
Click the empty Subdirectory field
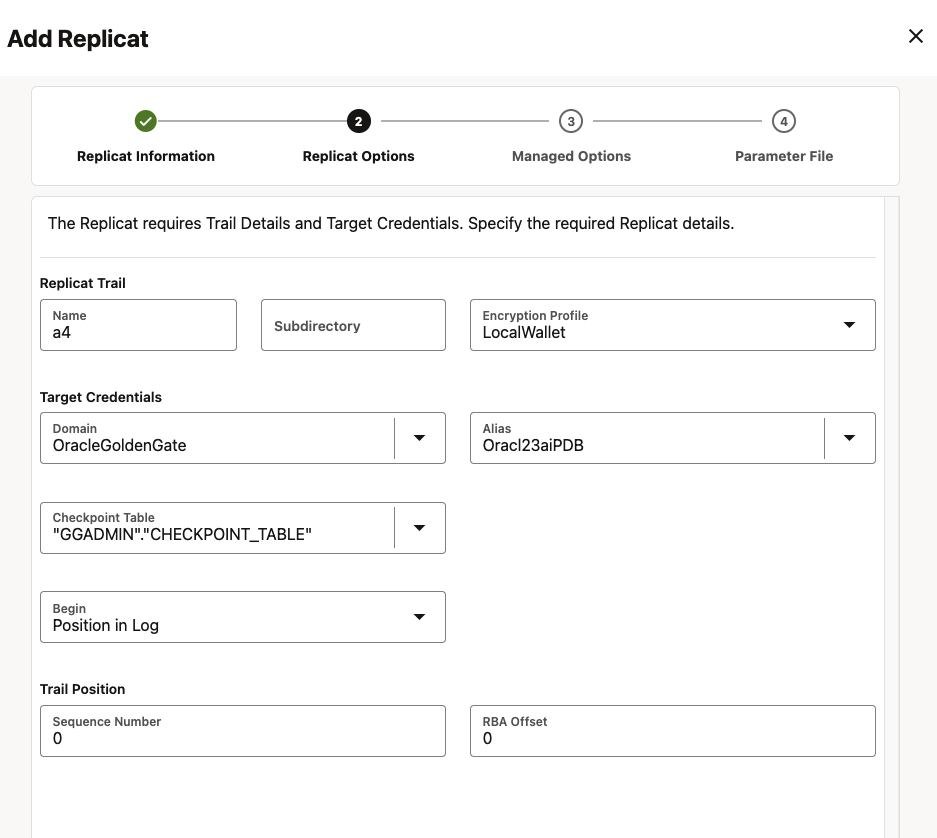(x=352, y=324)
